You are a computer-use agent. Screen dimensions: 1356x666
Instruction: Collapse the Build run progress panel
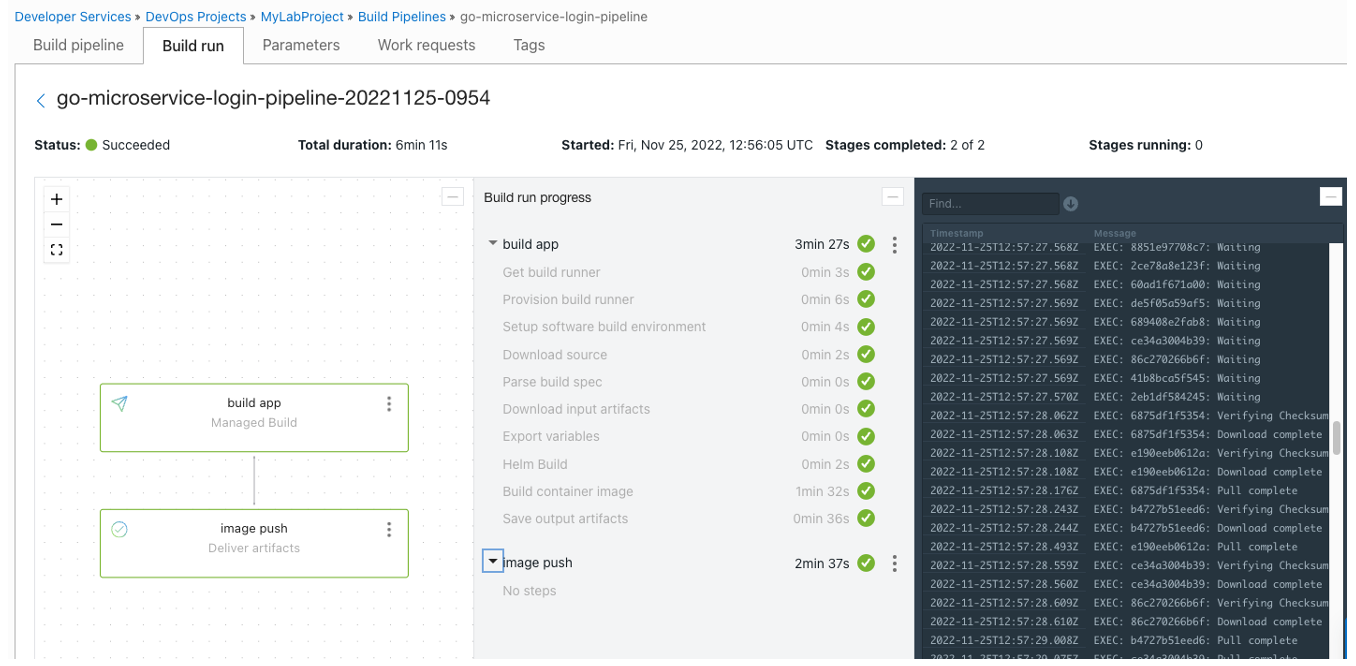pyautogui.click(x=893, y=196)
